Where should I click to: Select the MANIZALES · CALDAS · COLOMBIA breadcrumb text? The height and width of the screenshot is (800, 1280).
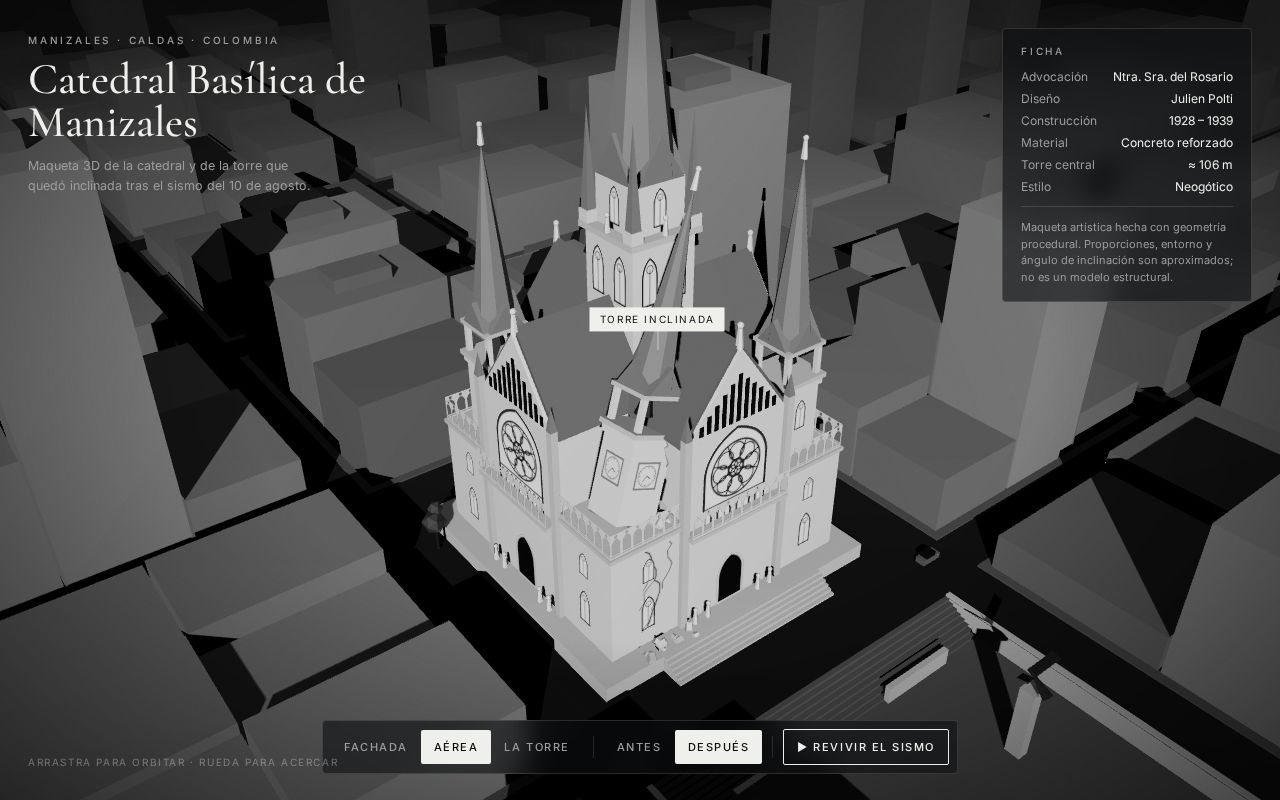pos(153,41)
